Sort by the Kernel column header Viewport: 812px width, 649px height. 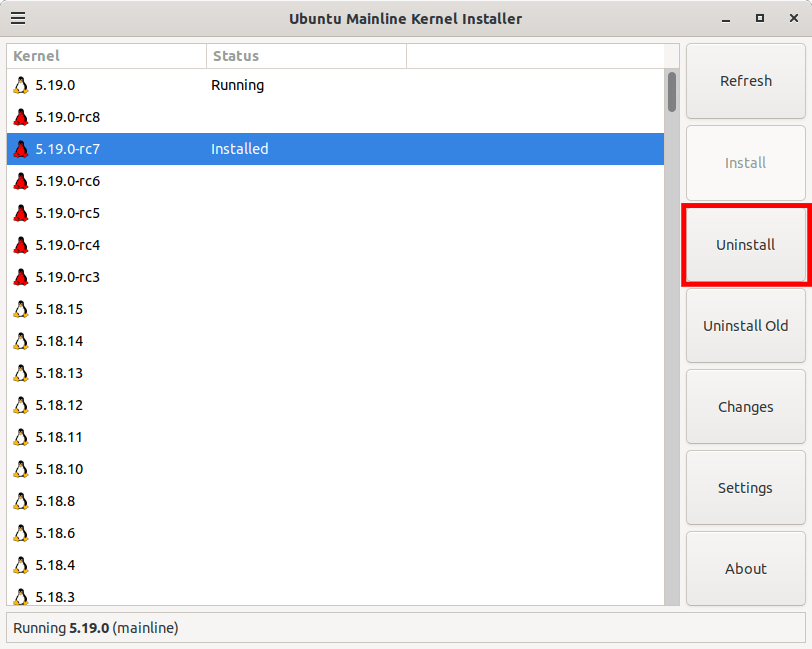[x=107, y=56]
